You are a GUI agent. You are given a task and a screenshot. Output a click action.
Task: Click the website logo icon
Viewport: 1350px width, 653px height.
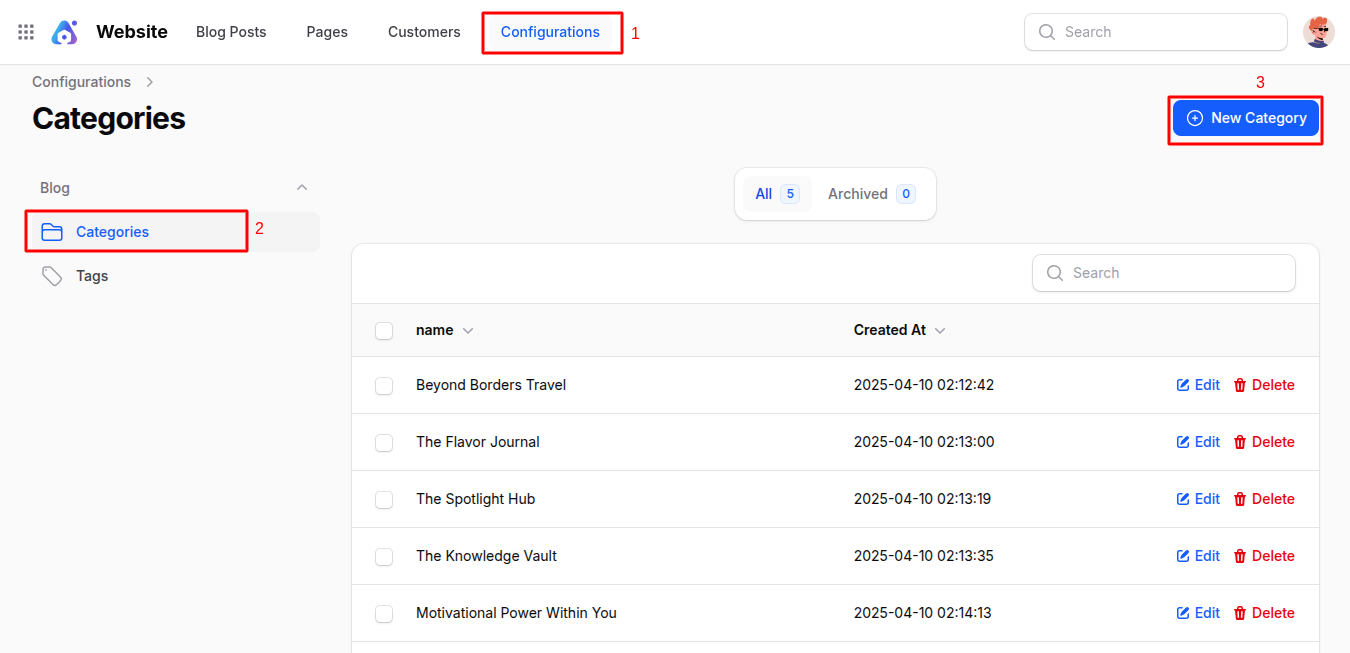click(64, 31)
